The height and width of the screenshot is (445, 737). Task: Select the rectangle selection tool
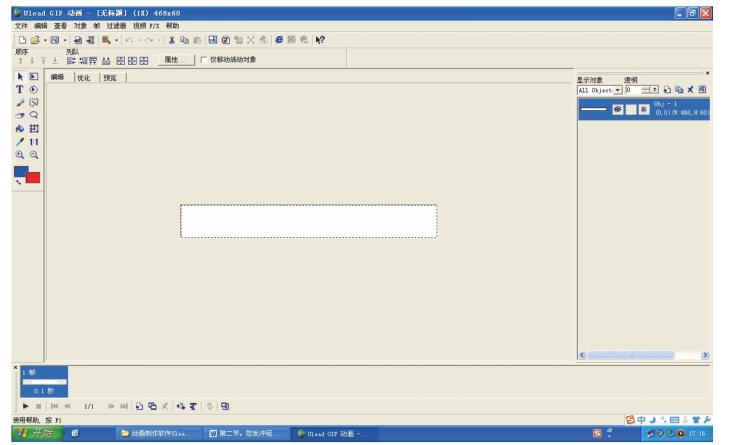click(x=34, y=76)
